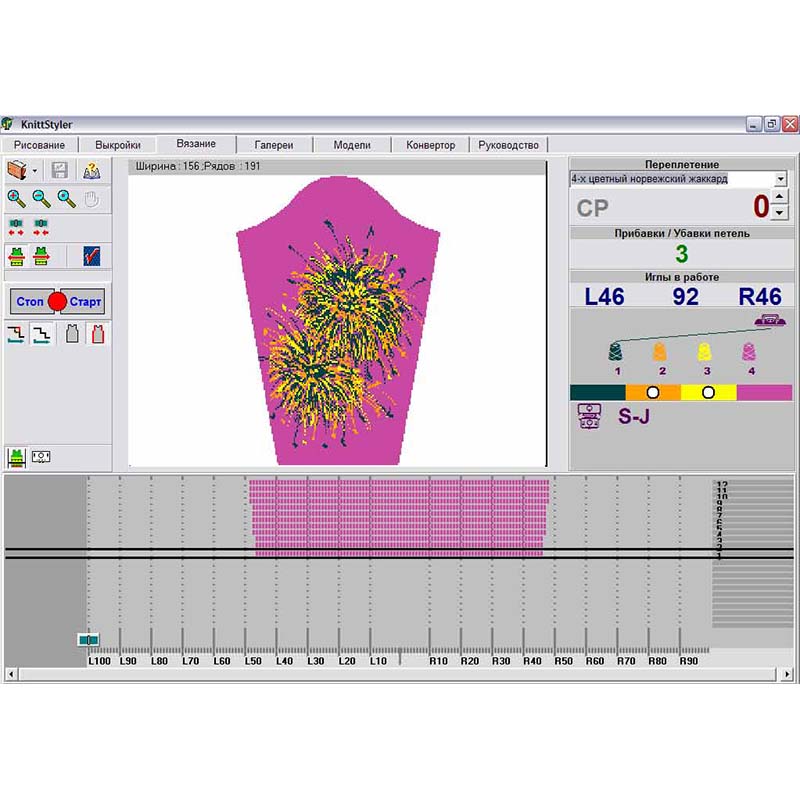The height and width of the screenshot is (800, 800).
Task: Click green garment with right arrow icon
Action: (x=41, y=256)
